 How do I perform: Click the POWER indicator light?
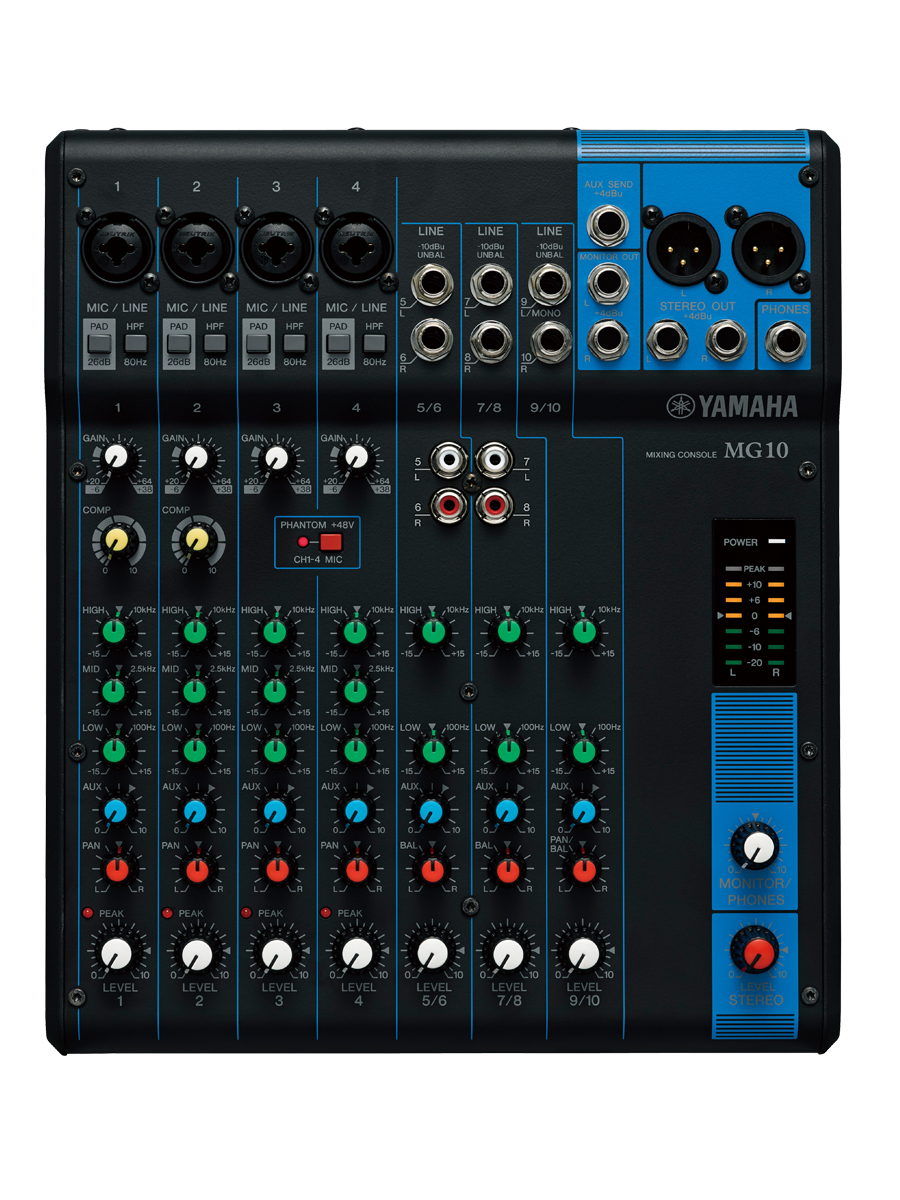(776, 542)
